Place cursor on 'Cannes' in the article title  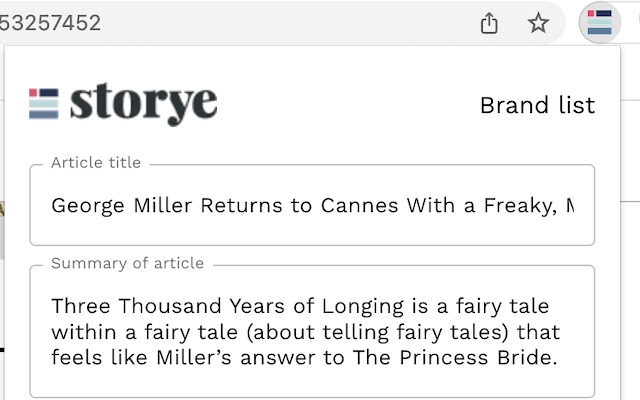(354, 206)
